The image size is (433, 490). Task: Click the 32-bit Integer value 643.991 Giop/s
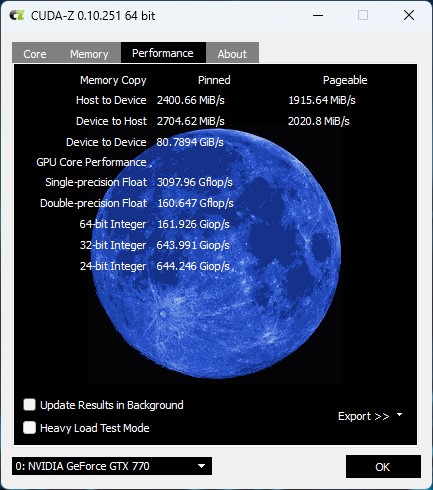[193, 245]
